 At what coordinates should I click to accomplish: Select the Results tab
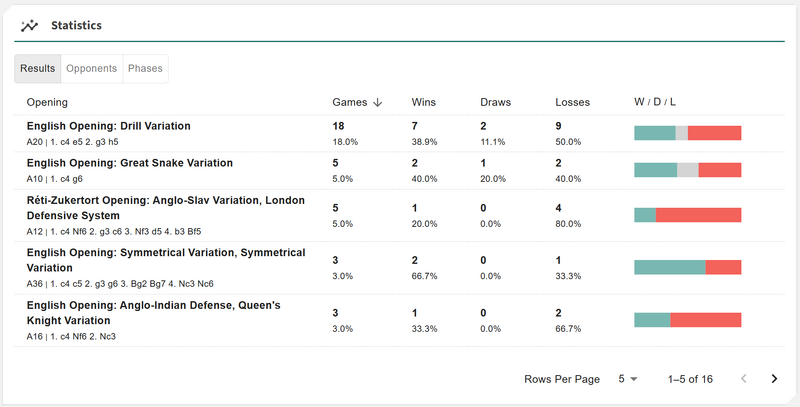38,69
